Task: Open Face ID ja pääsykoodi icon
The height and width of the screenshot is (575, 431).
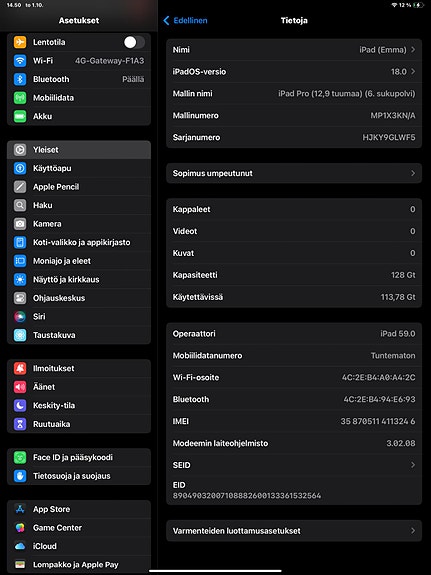Action: click(20, 457)
